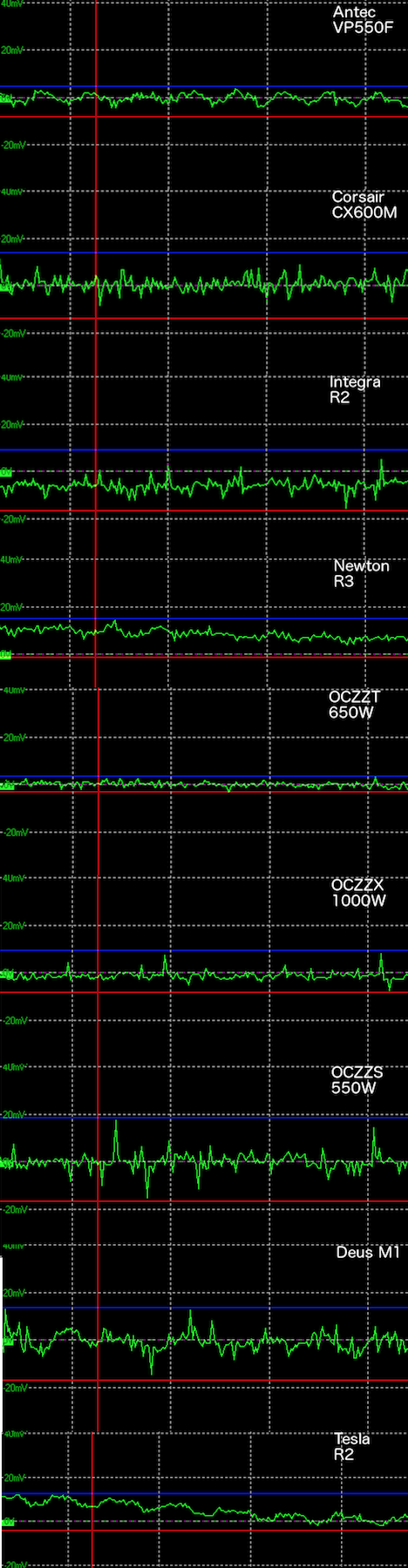The height and width of the screenshot is (1568, 408).
Task: Select the red lower cursor line in Corsair plot
Action: [x=204, y=318]
